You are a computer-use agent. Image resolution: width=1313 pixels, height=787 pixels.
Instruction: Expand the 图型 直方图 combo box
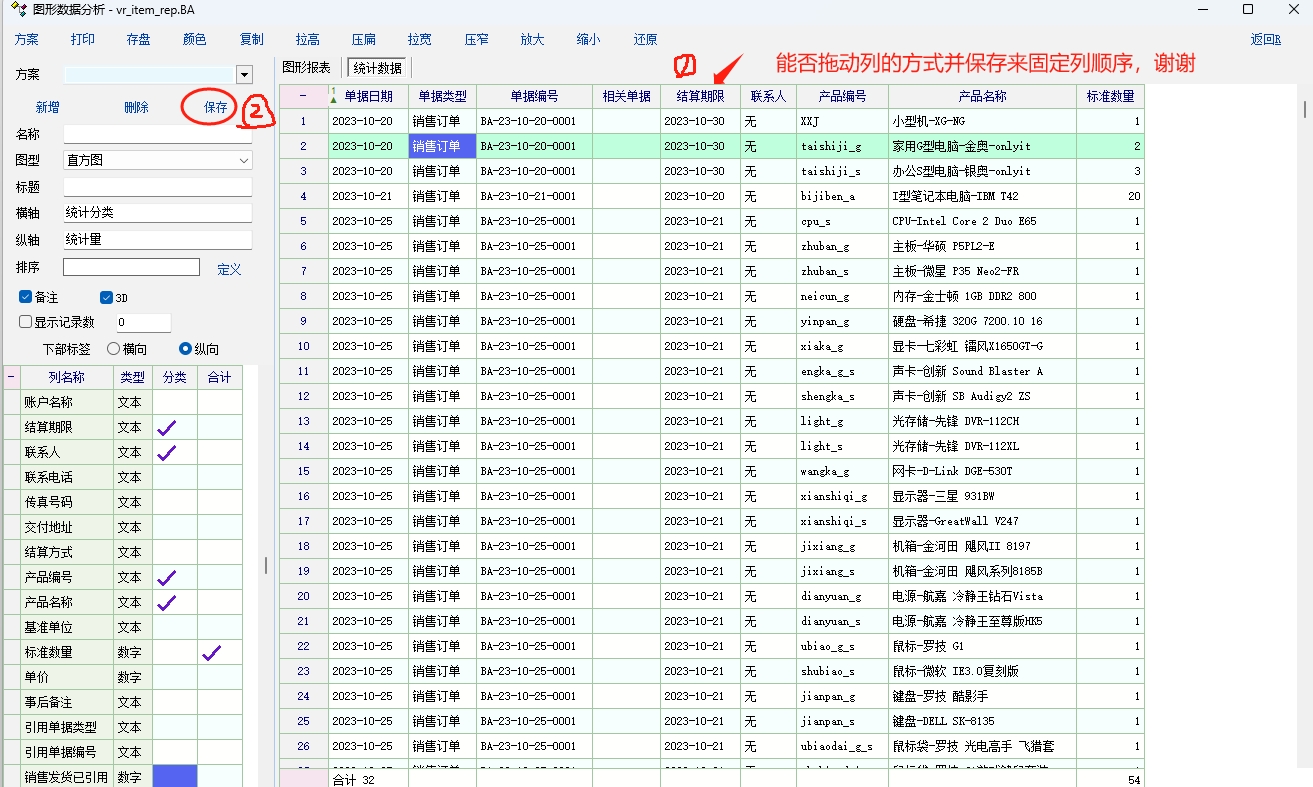(244, 160)
